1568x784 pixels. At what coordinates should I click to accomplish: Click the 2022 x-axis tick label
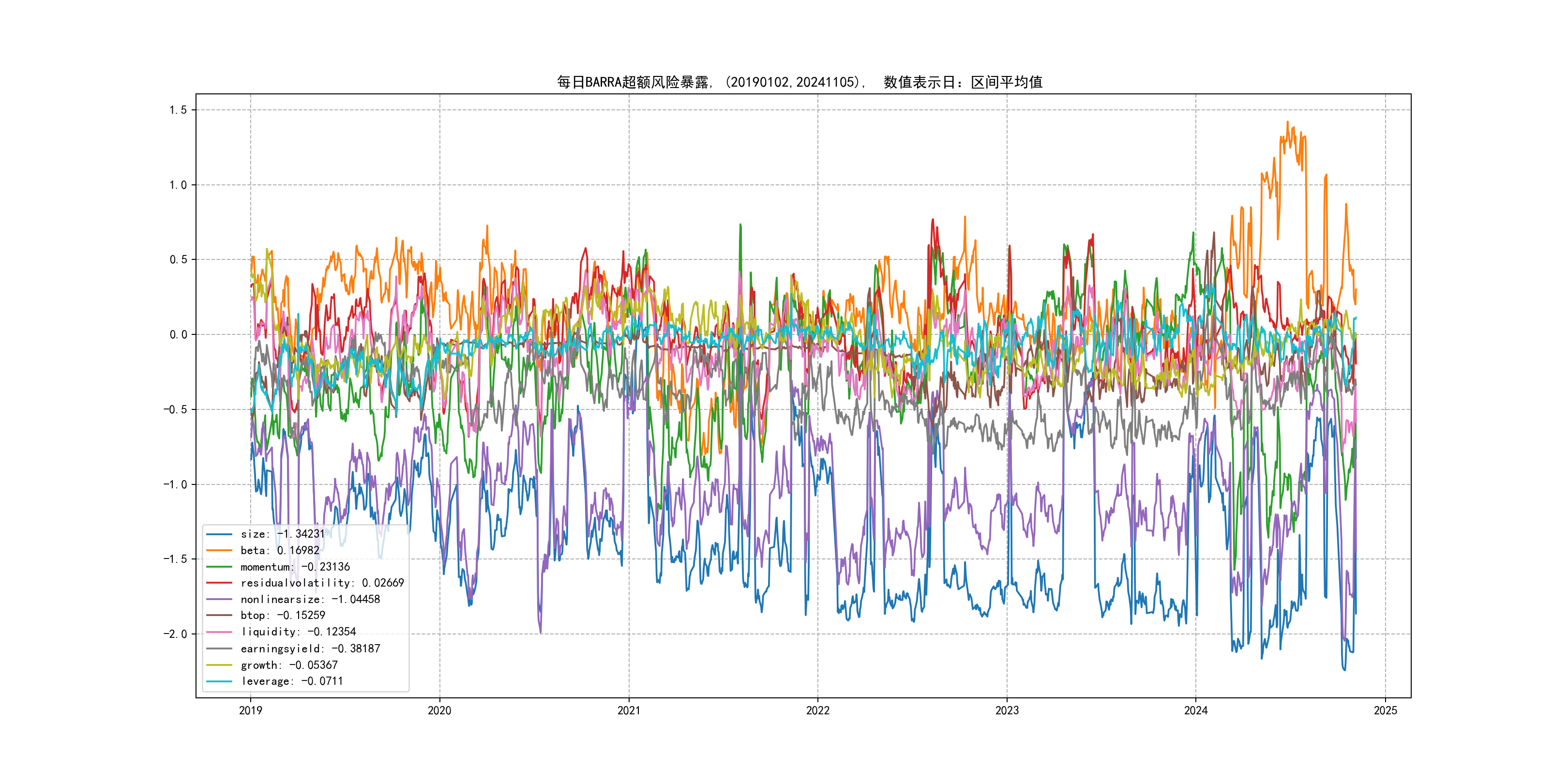pos(817,710)
